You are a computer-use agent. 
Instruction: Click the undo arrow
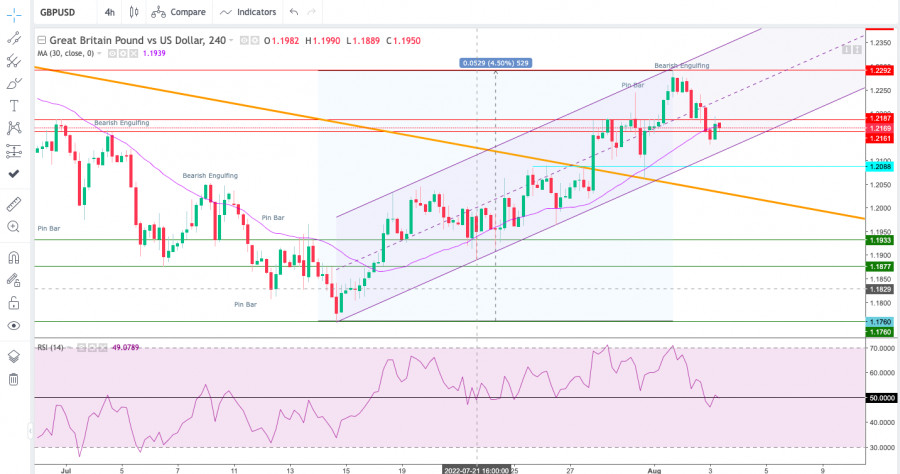[294, 12]
